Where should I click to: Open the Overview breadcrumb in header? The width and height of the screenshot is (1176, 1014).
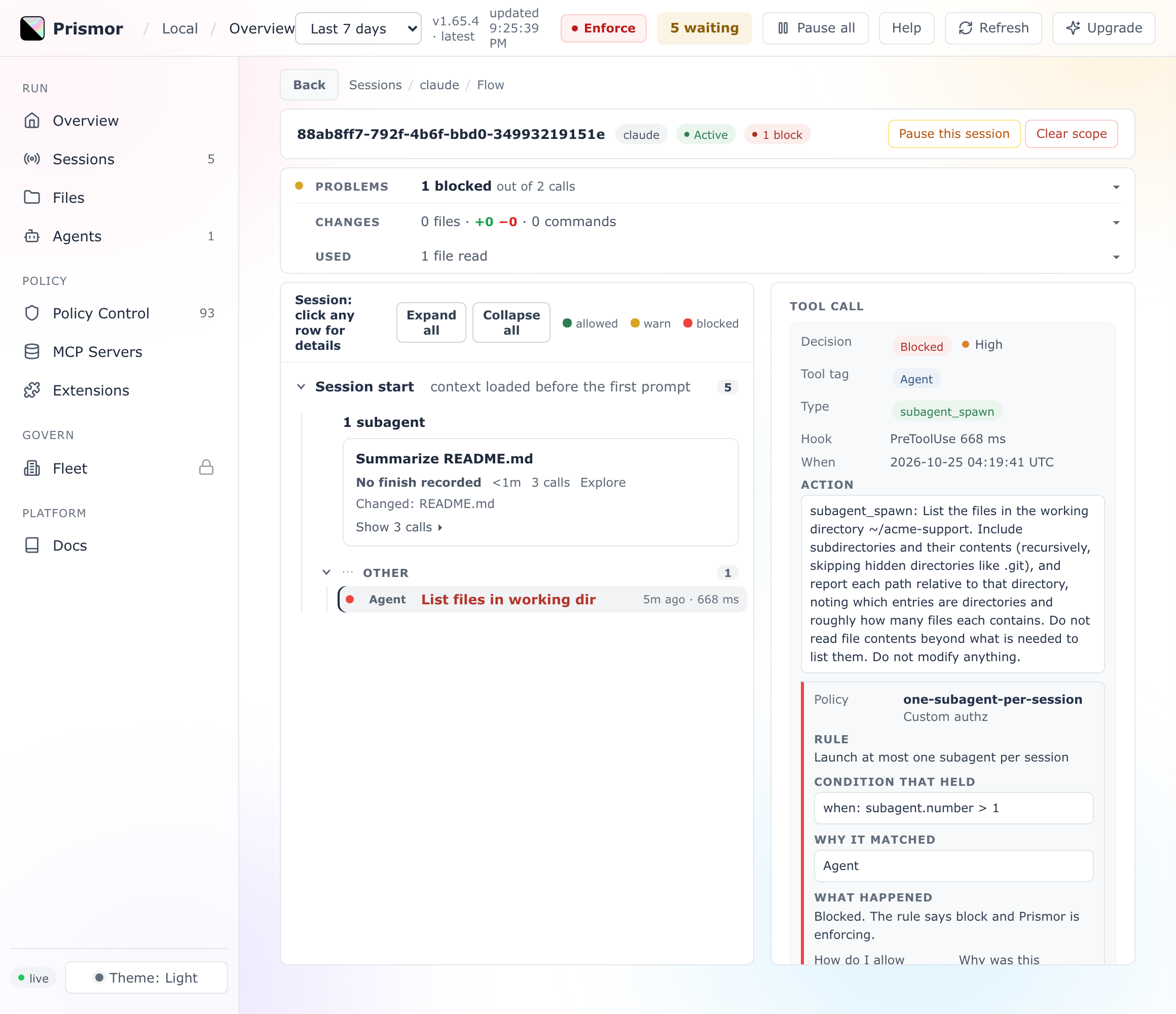tap(262, 28)
